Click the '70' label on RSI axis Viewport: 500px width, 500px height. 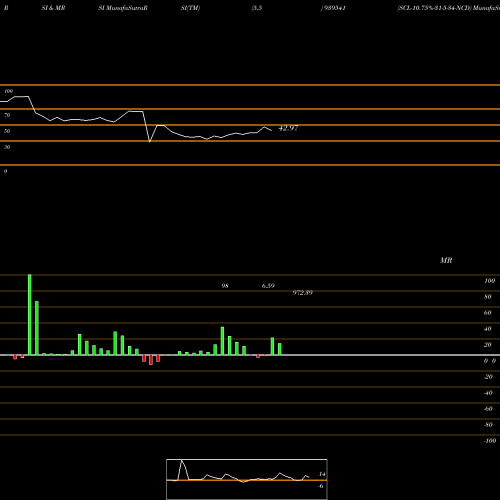point(7,115)
